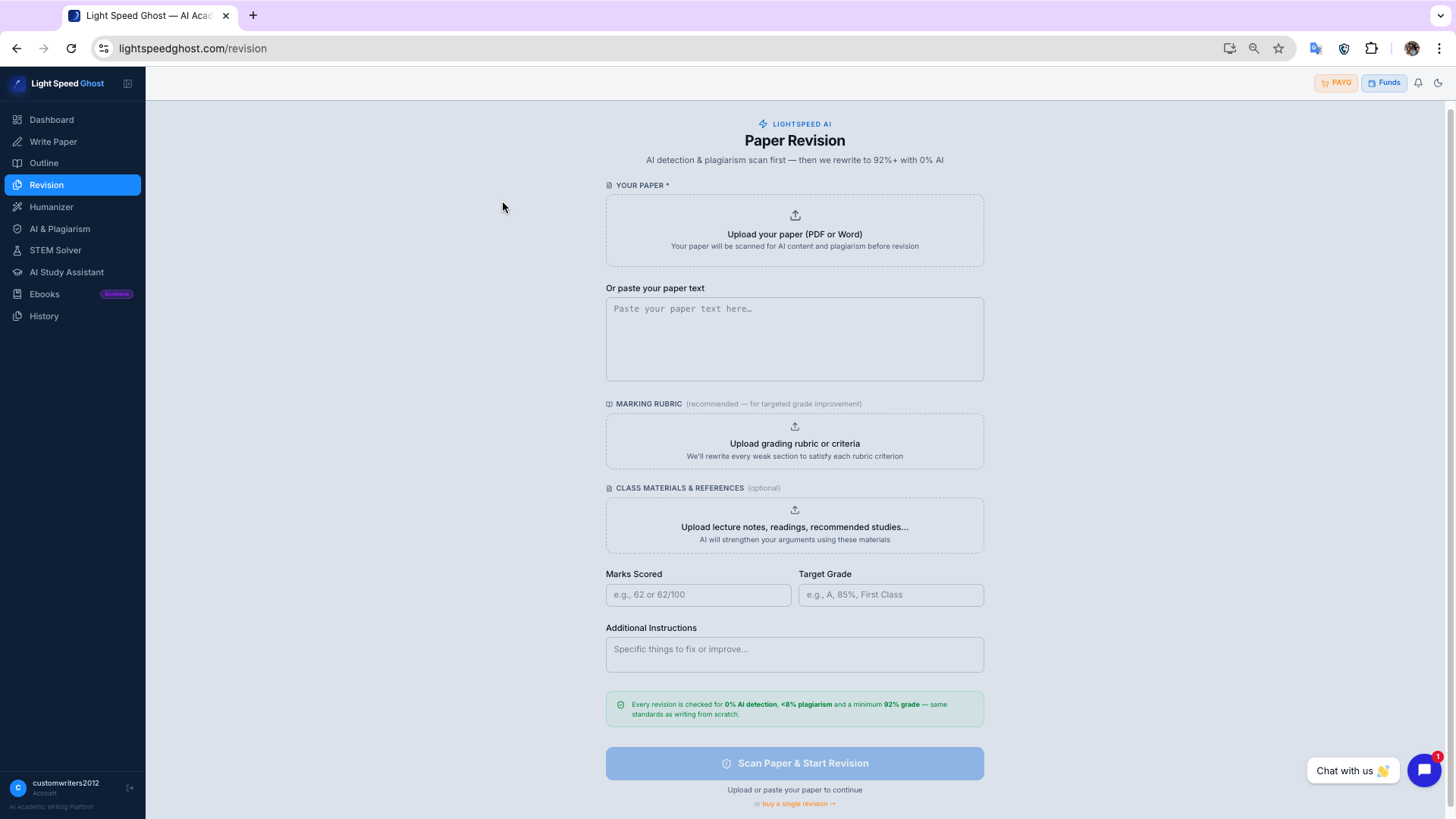
Task: Click the browser forward arrow
Action: [44, 49]
